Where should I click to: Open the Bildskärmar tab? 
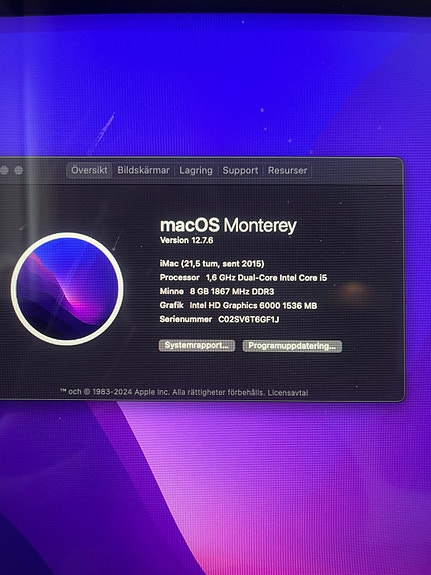[x=143, y=171]
